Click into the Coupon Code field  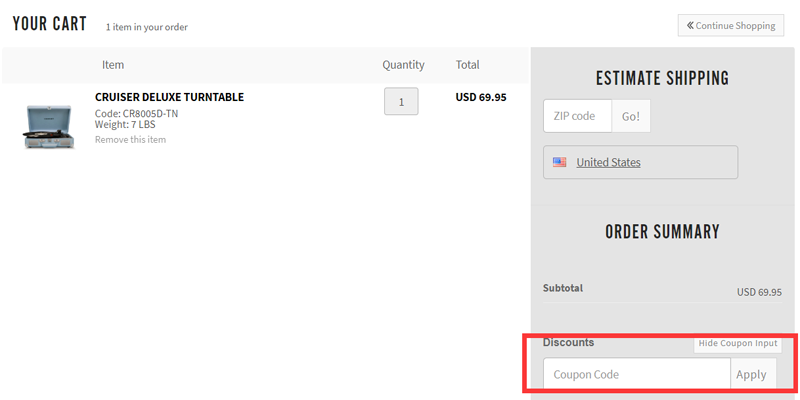[x=637, y=374]
